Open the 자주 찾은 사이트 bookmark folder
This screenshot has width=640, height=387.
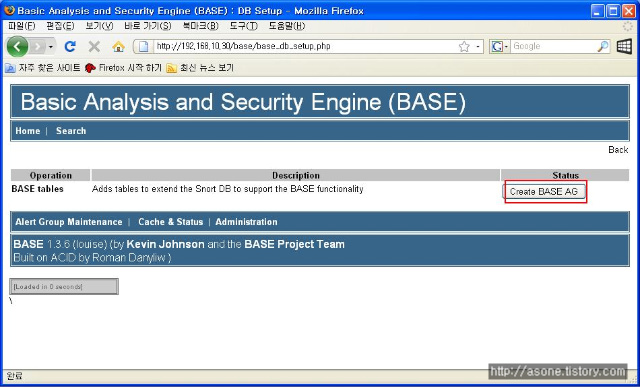(x=43, y=68)
